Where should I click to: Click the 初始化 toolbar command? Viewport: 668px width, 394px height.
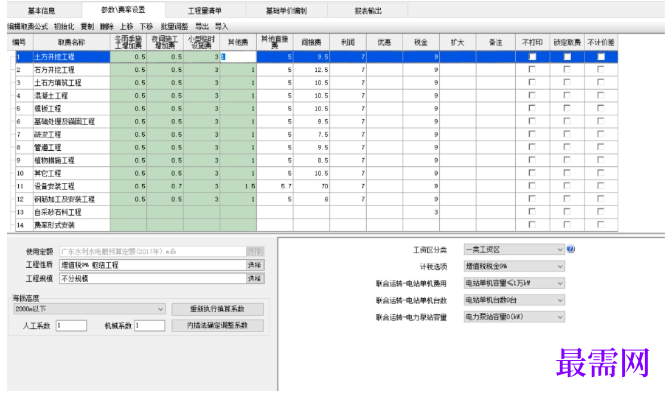(64, 26)
